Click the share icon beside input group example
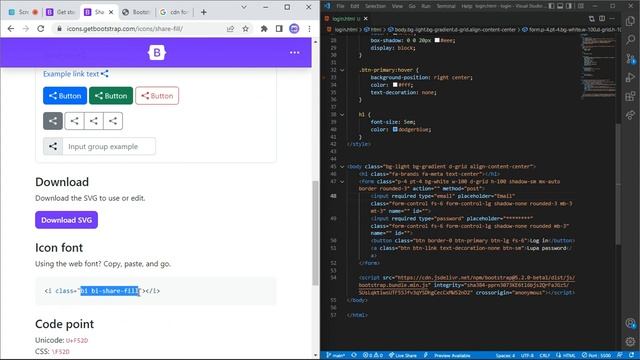Screen dimensions: 640x360 click(53, 146)
